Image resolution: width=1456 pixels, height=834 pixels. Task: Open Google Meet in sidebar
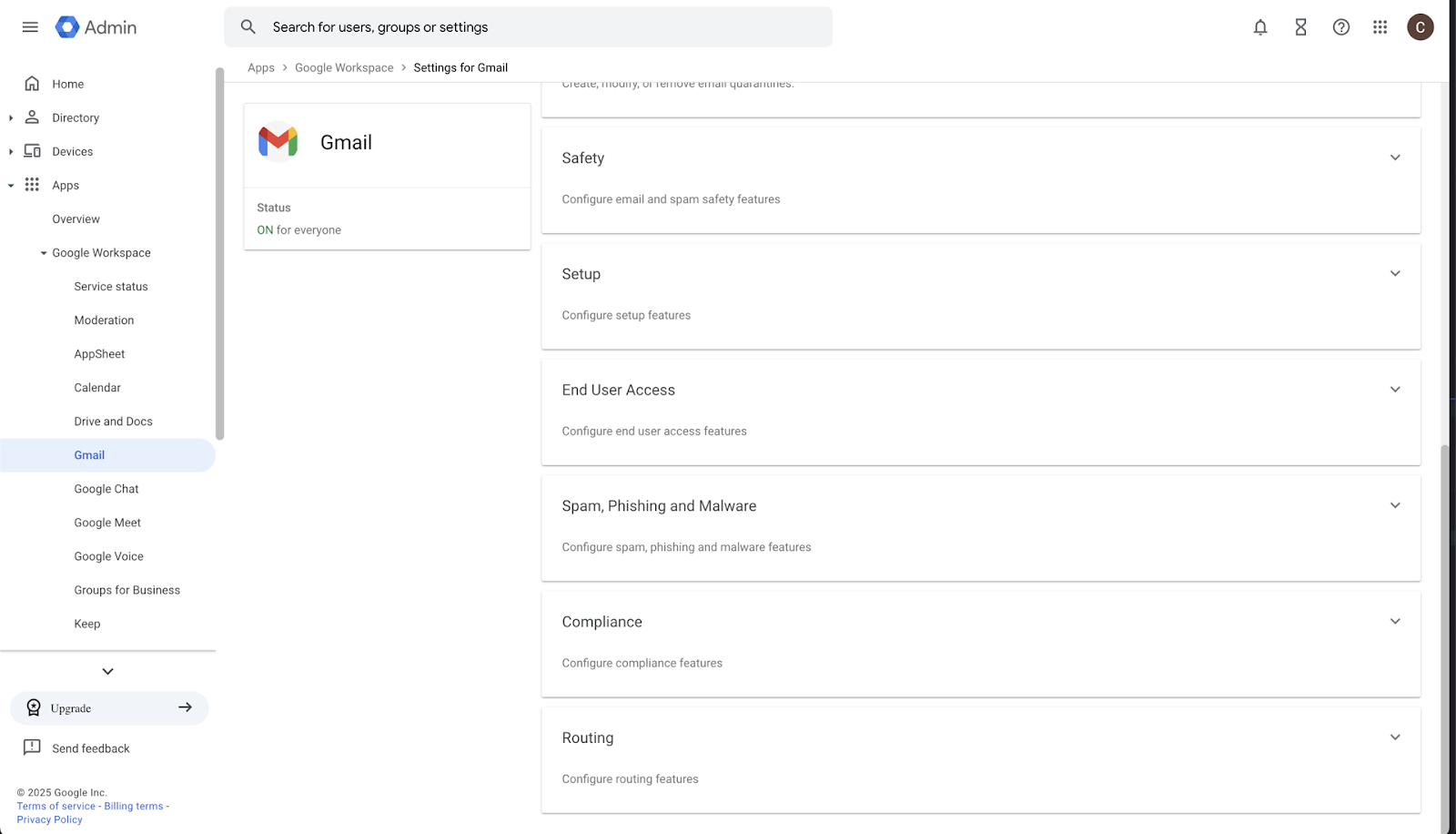107,523
